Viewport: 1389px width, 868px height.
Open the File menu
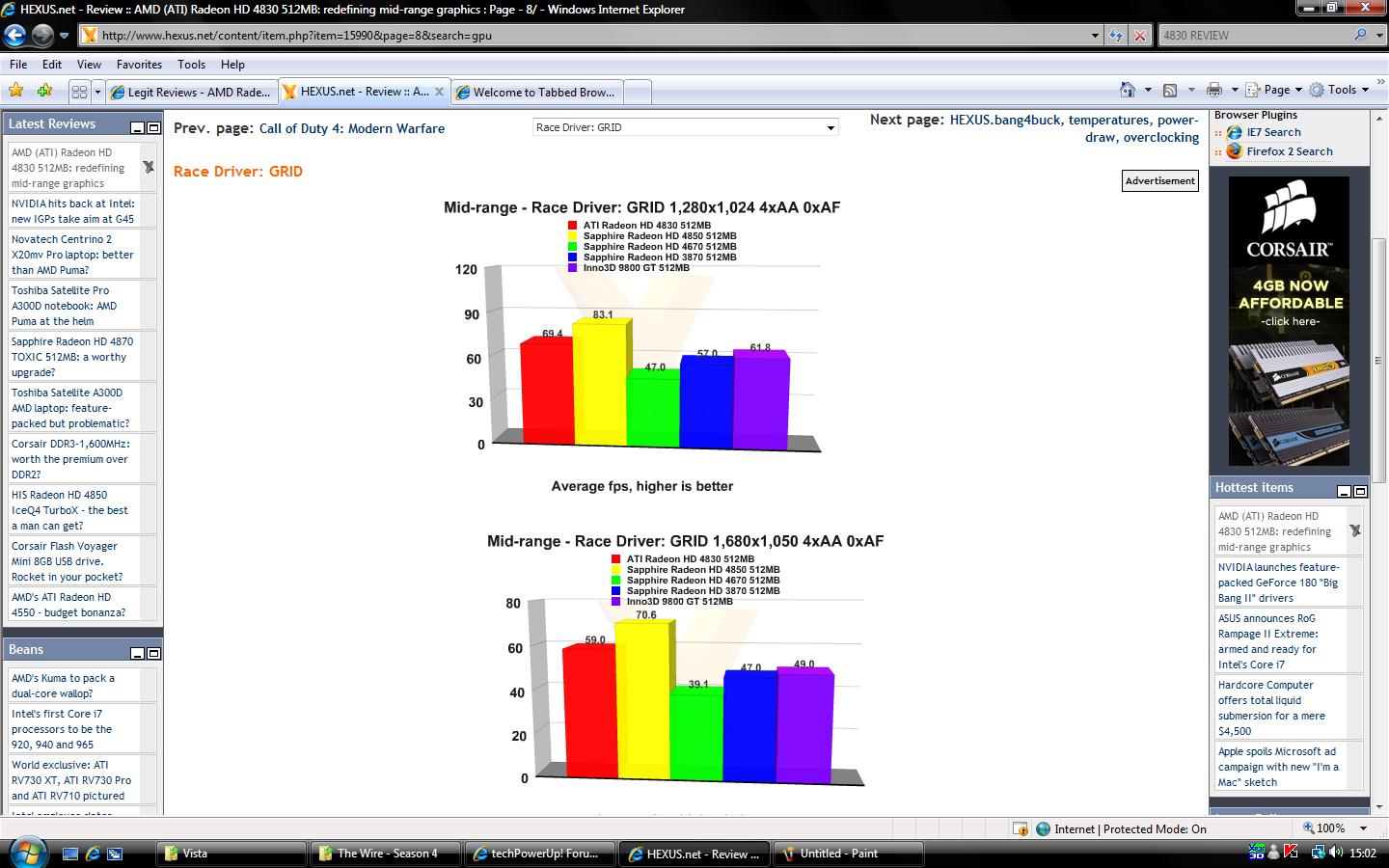point(18,65)
